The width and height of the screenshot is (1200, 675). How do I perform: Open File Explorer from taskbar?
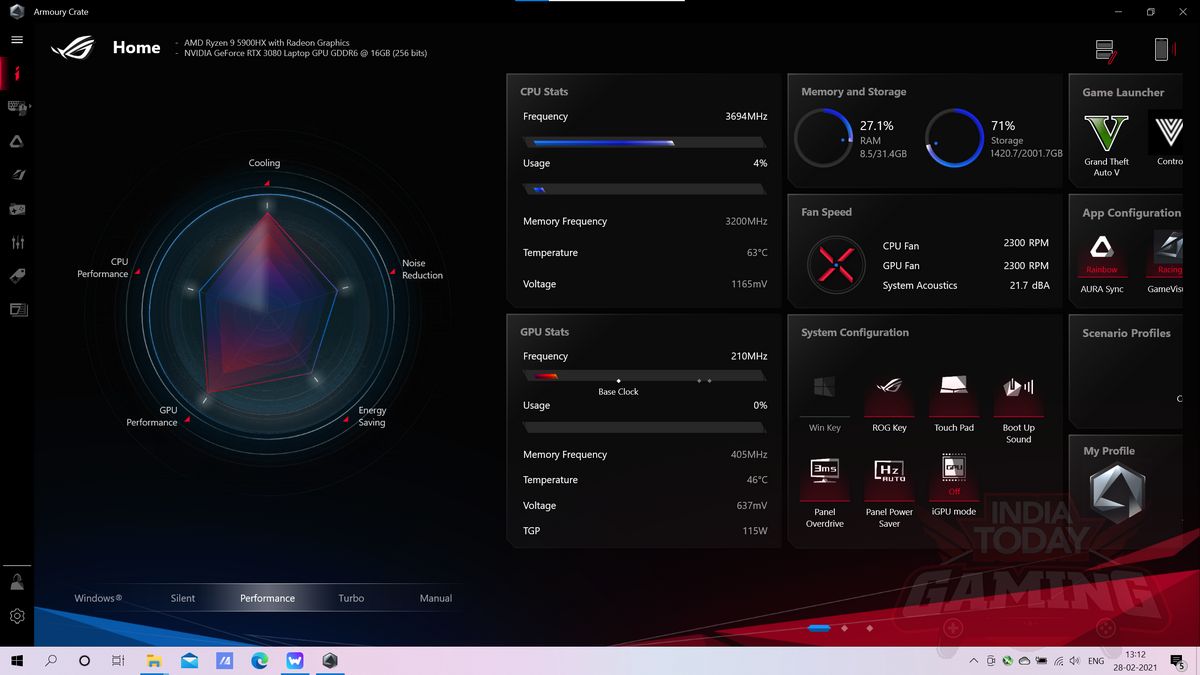click(x=154, y=661)
